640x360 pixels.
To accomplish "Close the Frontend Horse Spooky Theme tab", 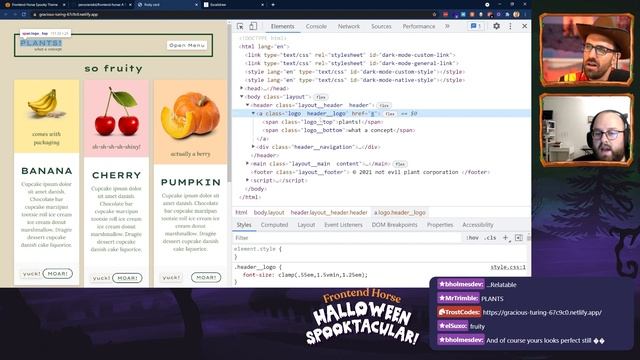I will tap(64, 4).
